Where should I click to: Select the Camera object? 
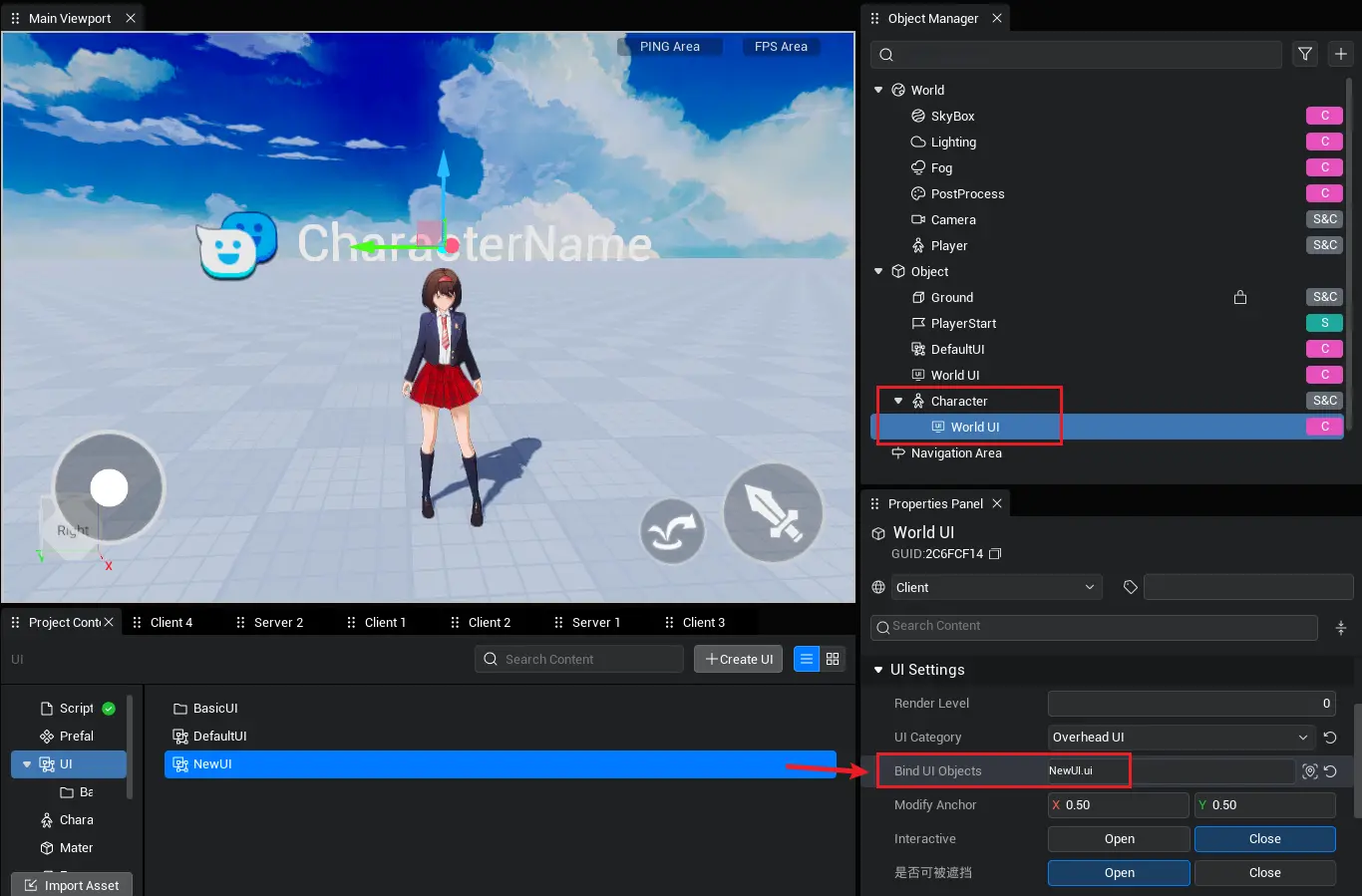pos(953,219)
